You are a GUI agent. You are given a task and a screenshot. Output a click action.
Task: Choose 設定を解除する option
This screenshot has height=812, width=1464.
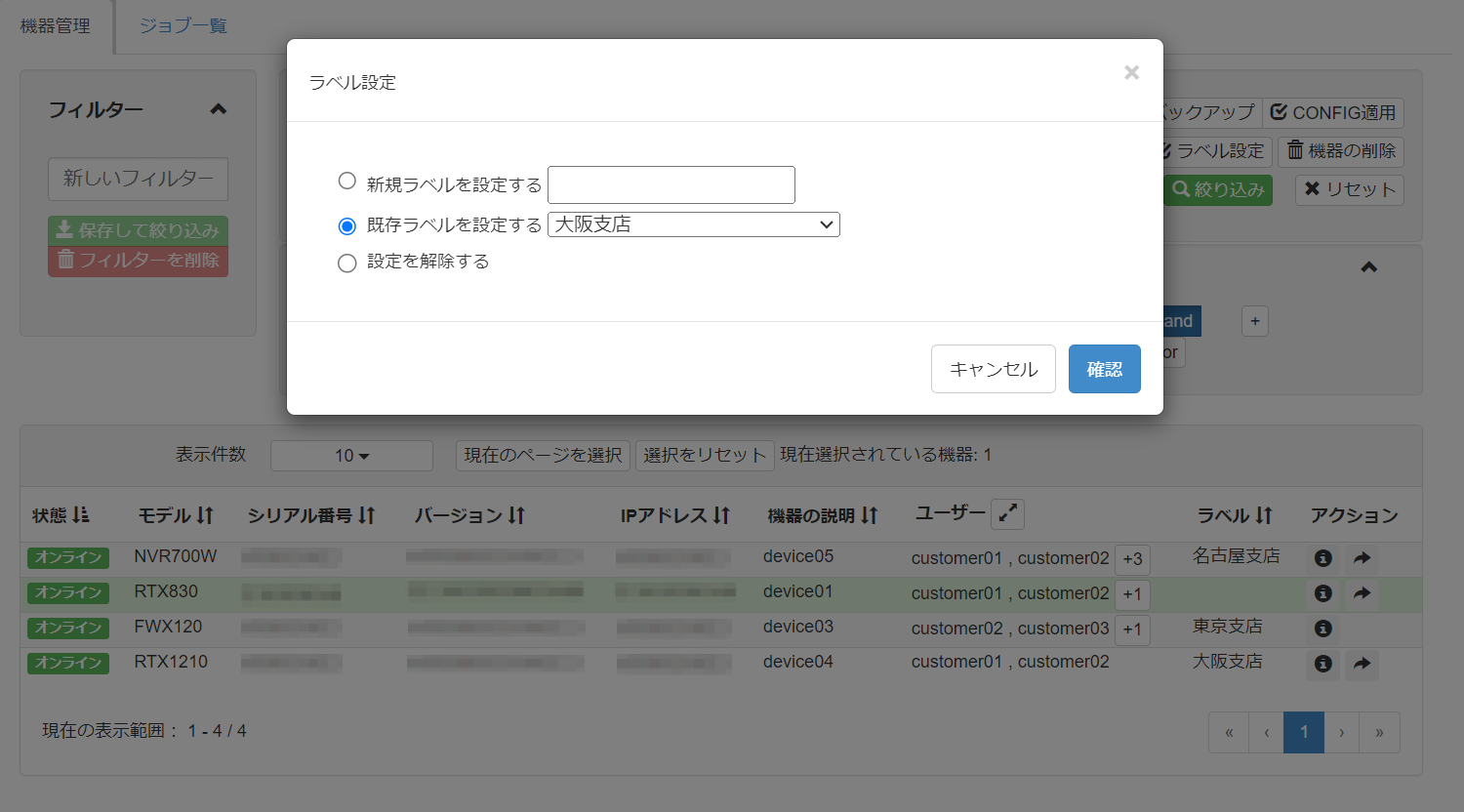346,263
